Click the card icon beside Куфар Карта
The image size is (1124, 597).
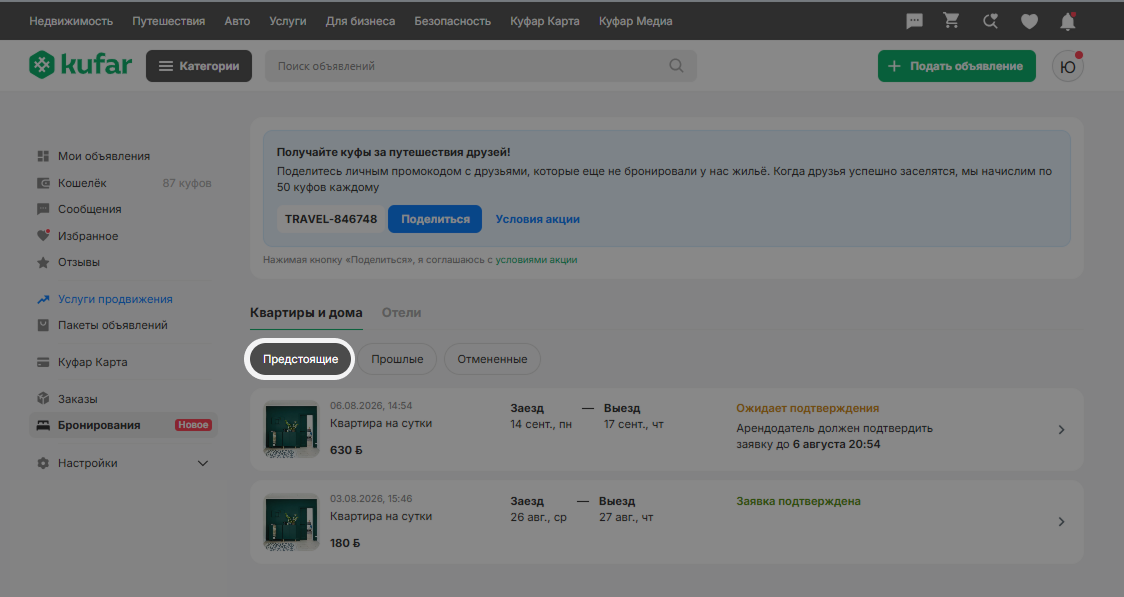pyautogui.click(x=43, y=363)
